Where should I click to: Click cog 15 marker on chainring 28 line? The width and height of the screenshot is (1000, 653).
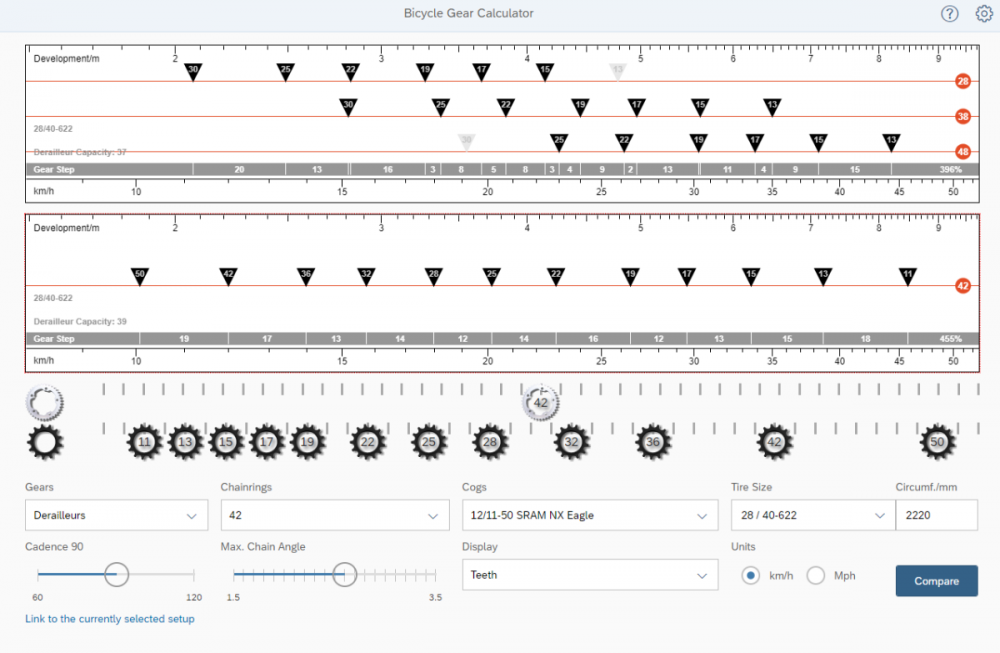(545, 71)
